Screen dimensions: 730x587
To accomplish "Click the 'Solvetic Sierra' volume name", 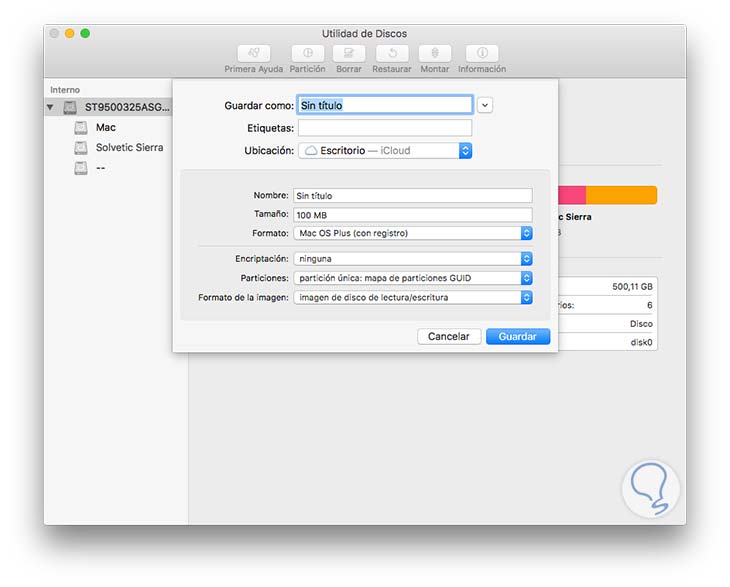I will coord(129,148).
